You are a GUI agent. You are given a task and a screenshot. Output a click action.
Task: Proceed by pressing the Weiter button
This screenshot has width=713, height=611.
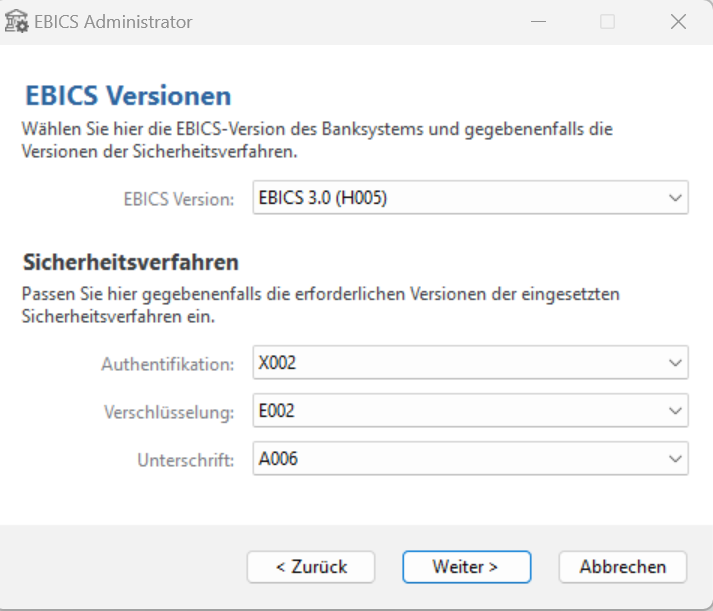point(465,566)
